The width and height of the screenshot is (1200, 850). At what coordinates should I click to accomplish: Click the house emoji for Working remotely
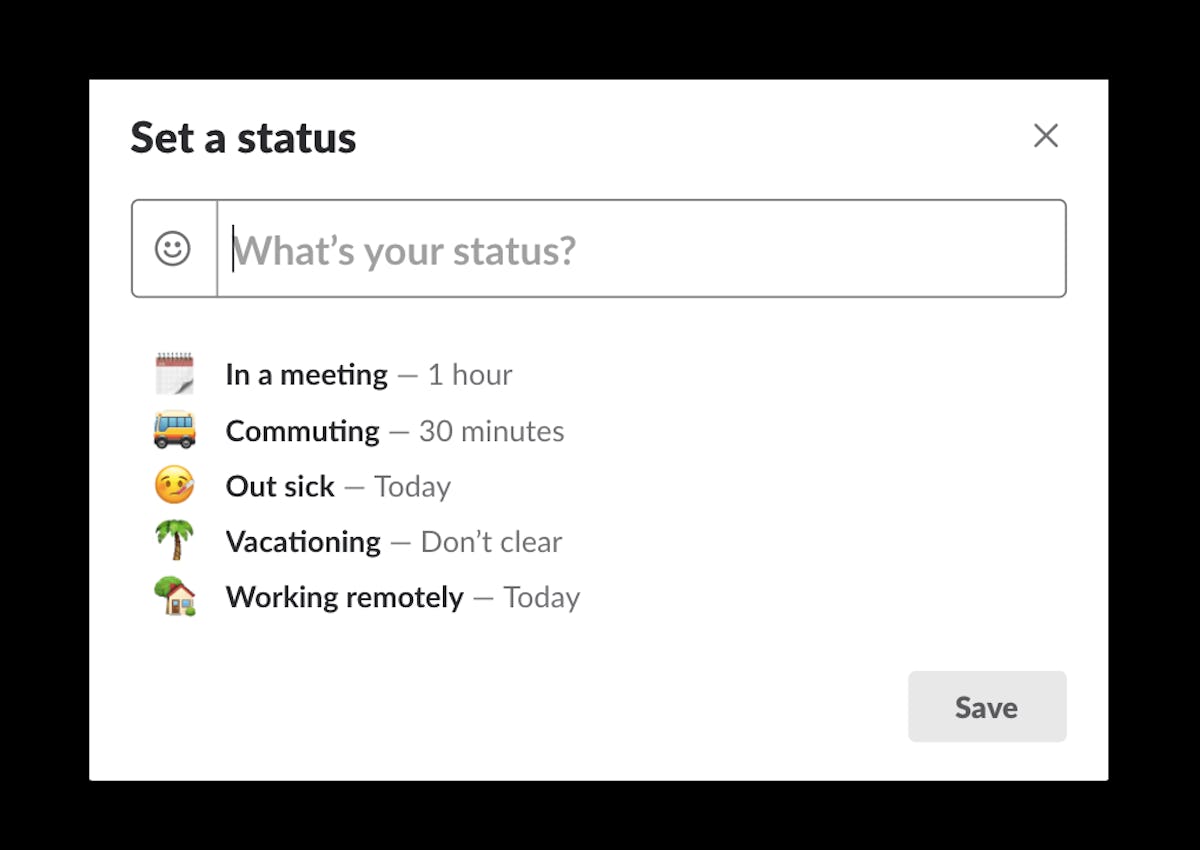(x=174, y=597)
